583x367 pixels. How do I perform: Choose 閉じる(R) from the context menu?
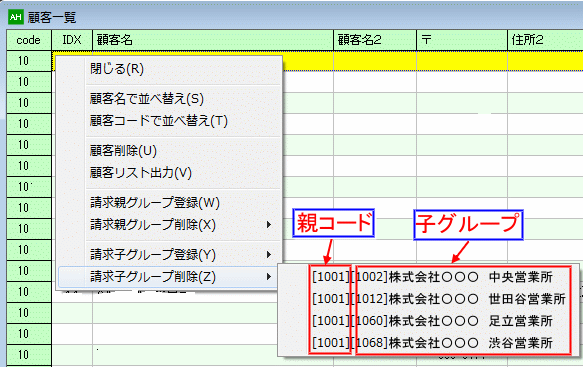coord(169,69)
